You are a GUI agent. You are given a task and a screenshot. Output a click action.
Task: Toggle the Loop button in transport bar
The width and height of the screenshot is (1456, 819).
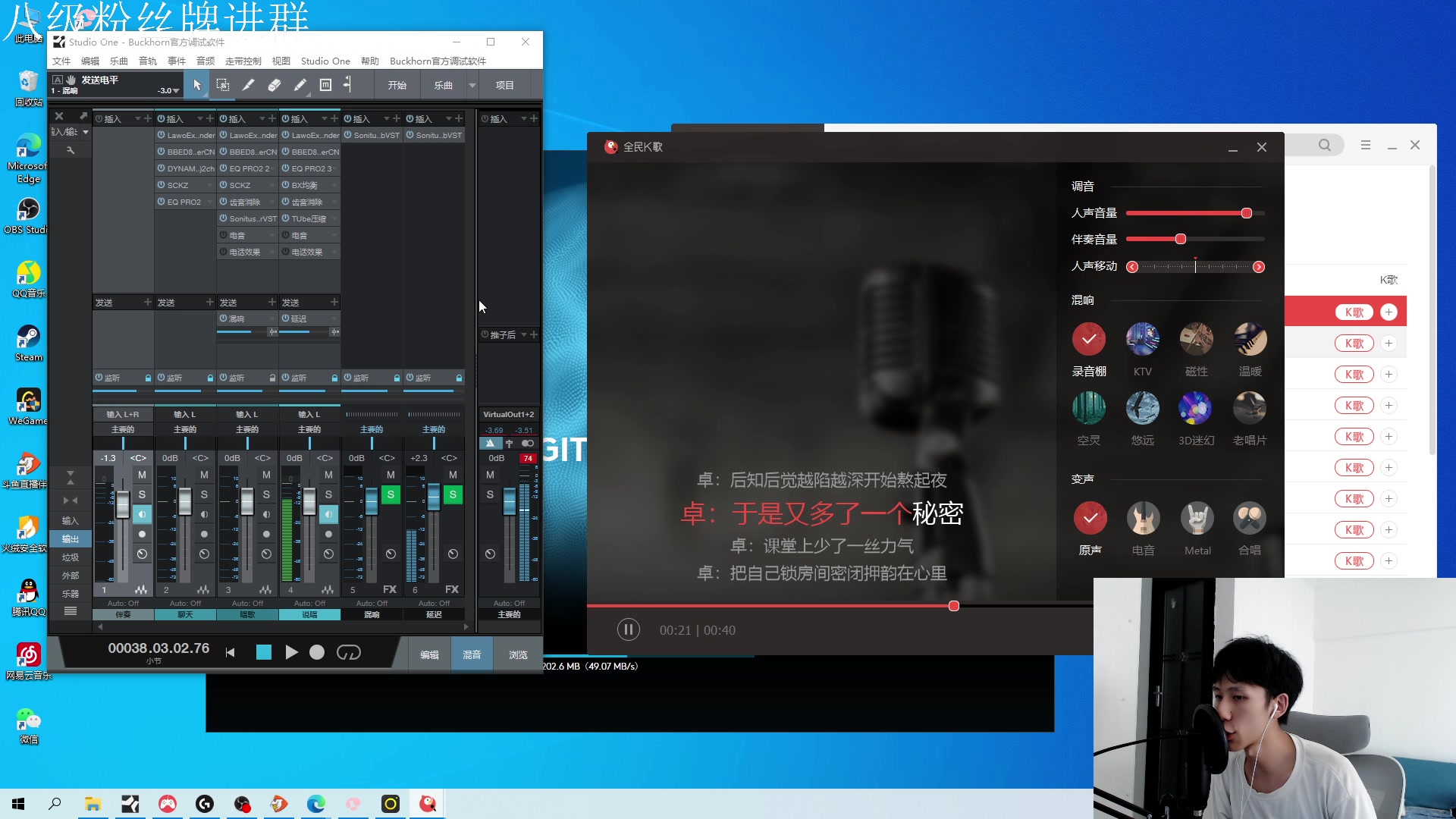349,653
